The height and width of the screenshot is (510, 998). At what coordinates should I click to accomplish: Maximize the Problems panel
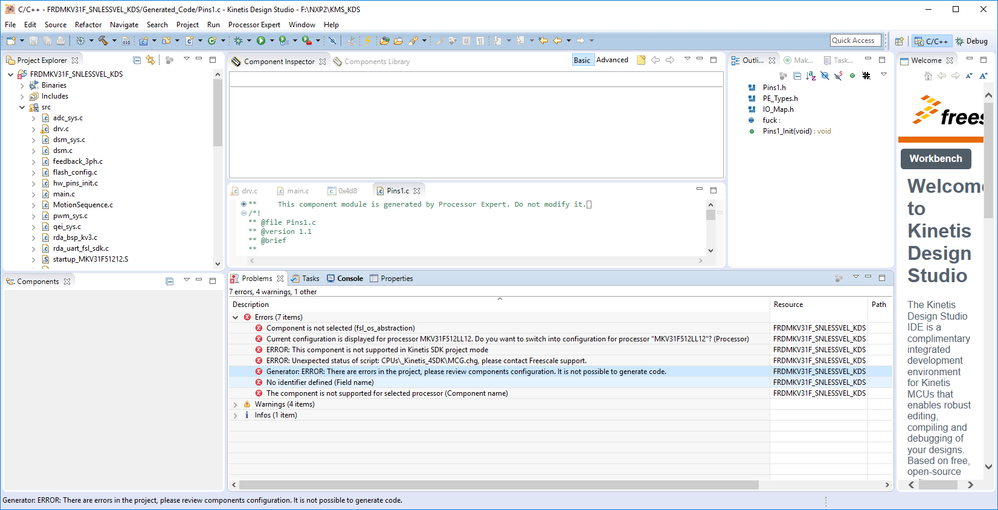883,278
